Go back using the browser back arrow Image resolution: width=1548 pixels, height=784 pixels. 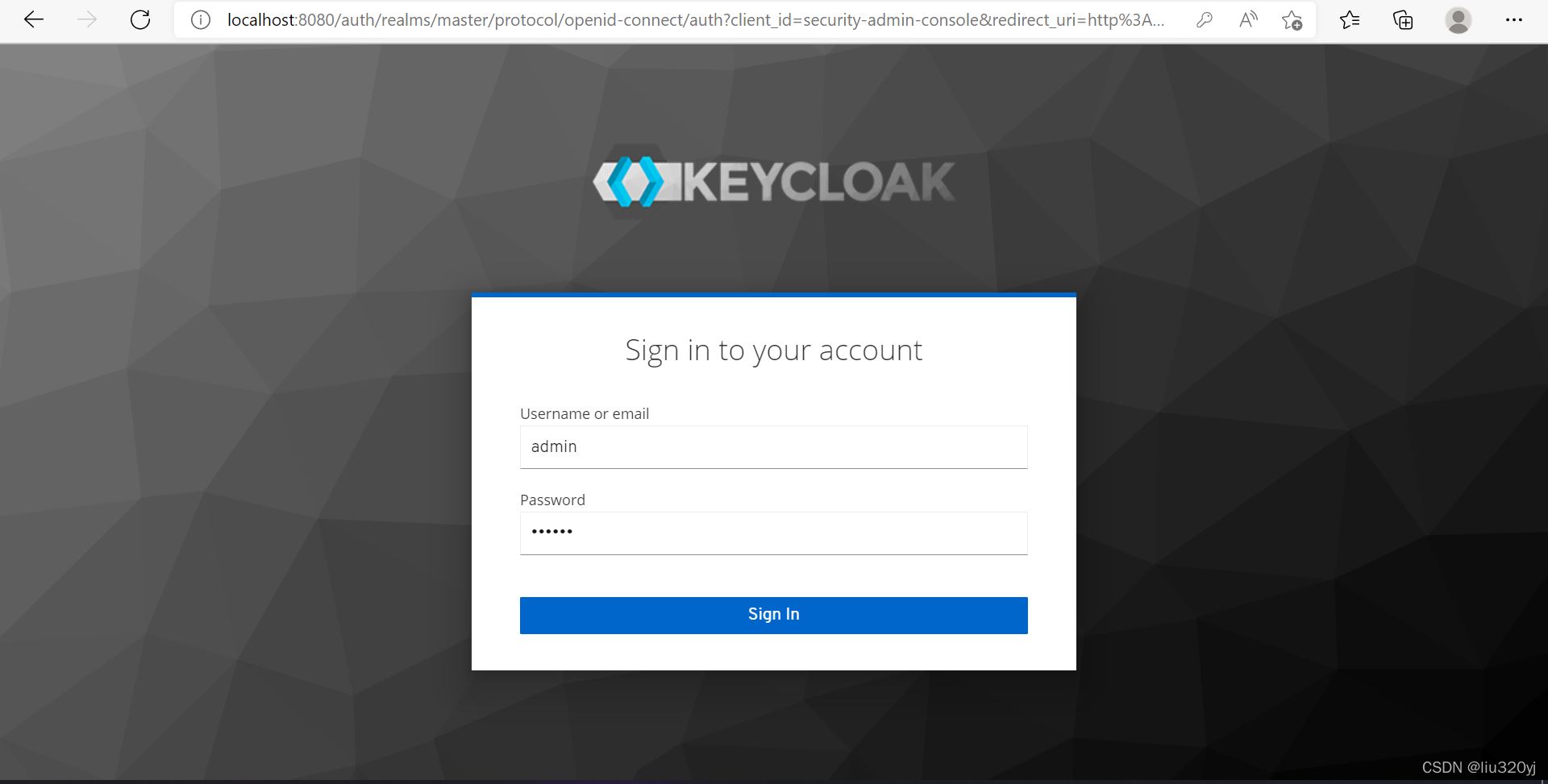coord(34,20)
